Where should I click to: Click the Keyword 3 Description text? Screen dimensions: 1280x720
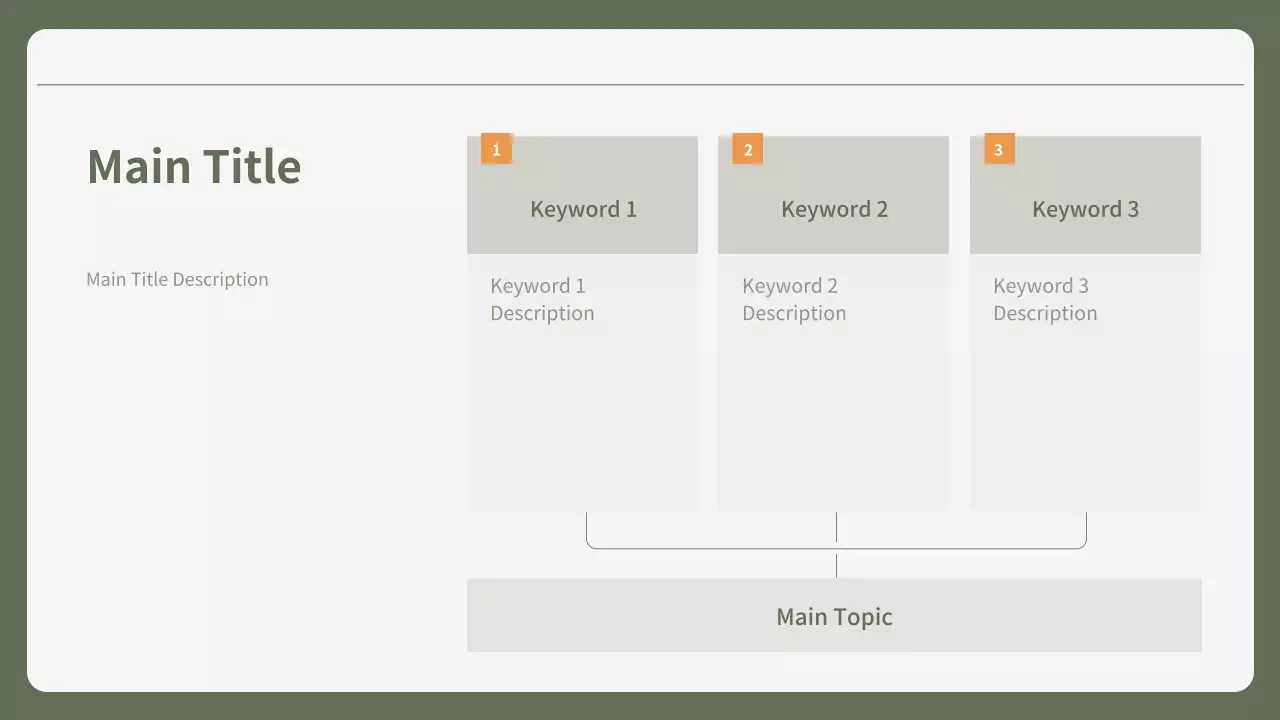tap(1045, 300)
